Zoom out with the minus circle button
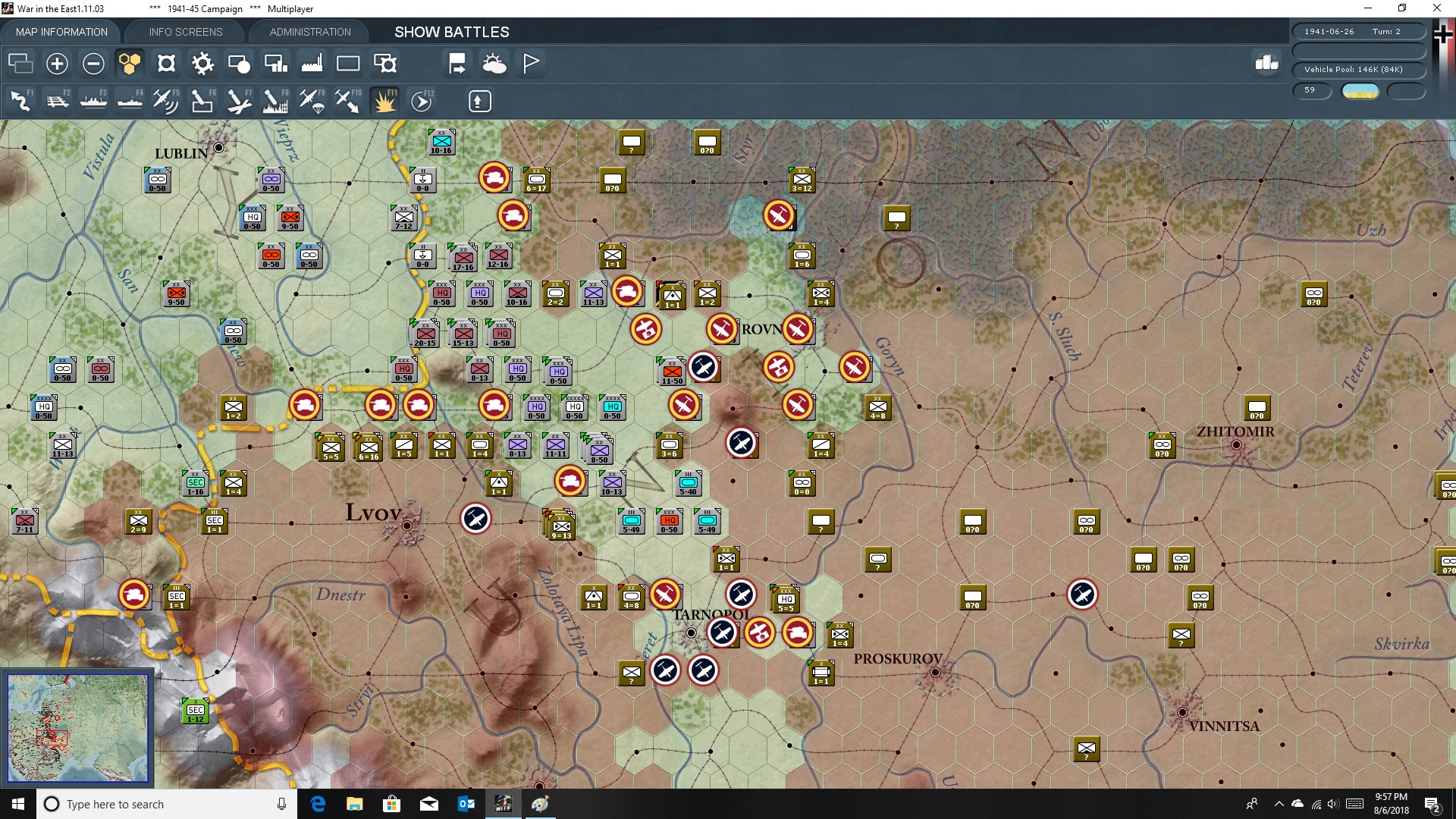 93,63
